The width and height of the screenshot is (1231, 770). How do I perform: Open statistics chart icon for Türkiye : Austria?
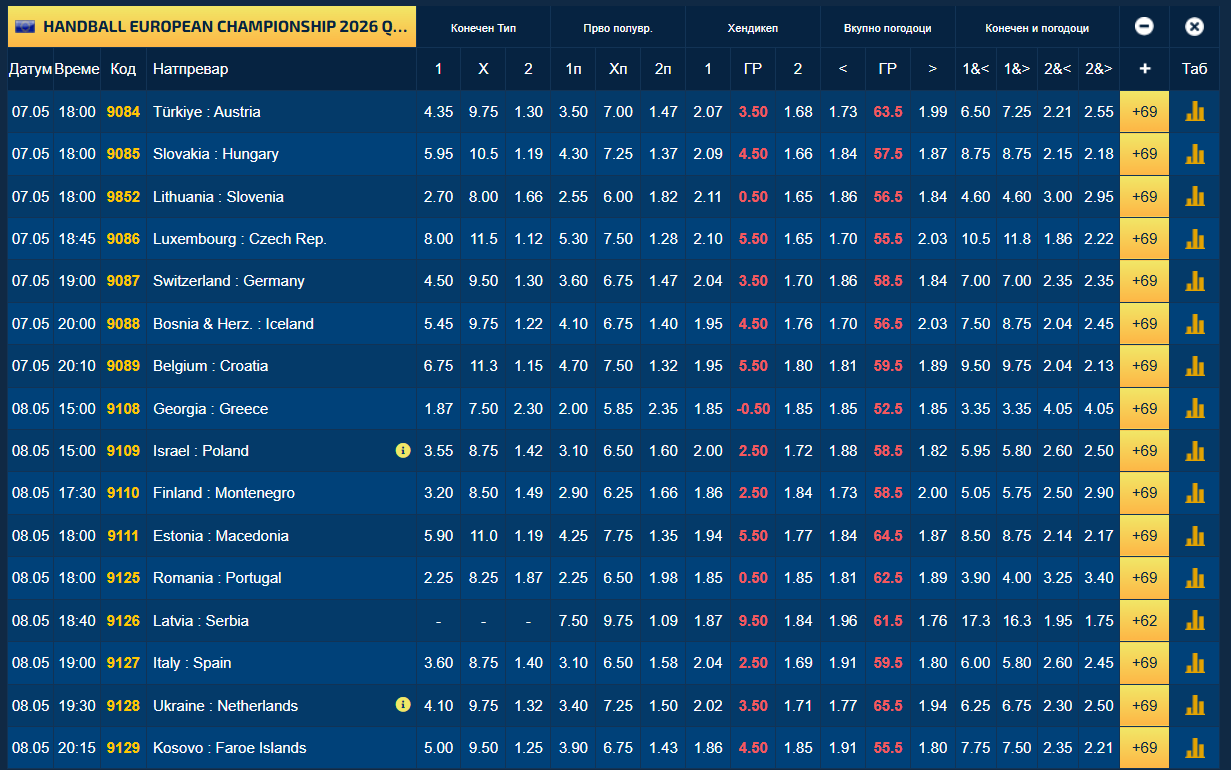point(1194,112)
